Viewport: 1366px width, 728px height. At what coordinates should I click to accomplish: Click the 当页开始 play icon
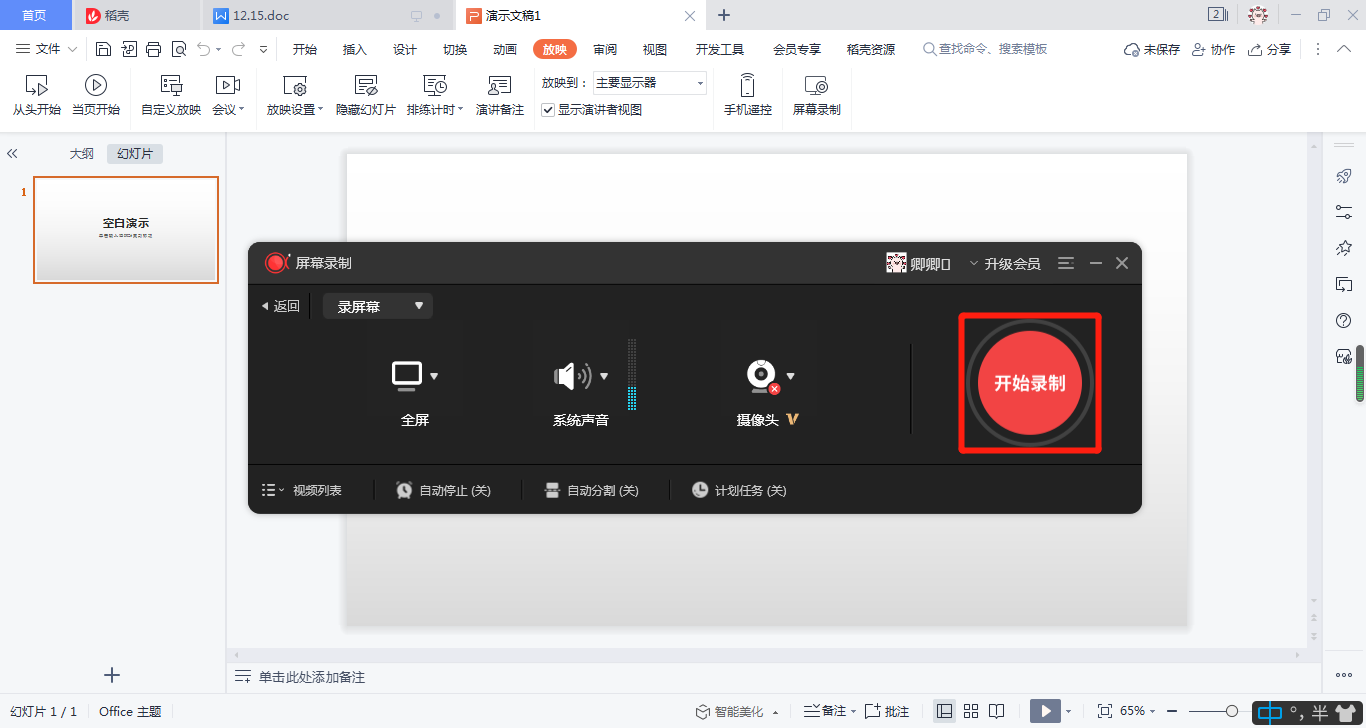point(96,86)
